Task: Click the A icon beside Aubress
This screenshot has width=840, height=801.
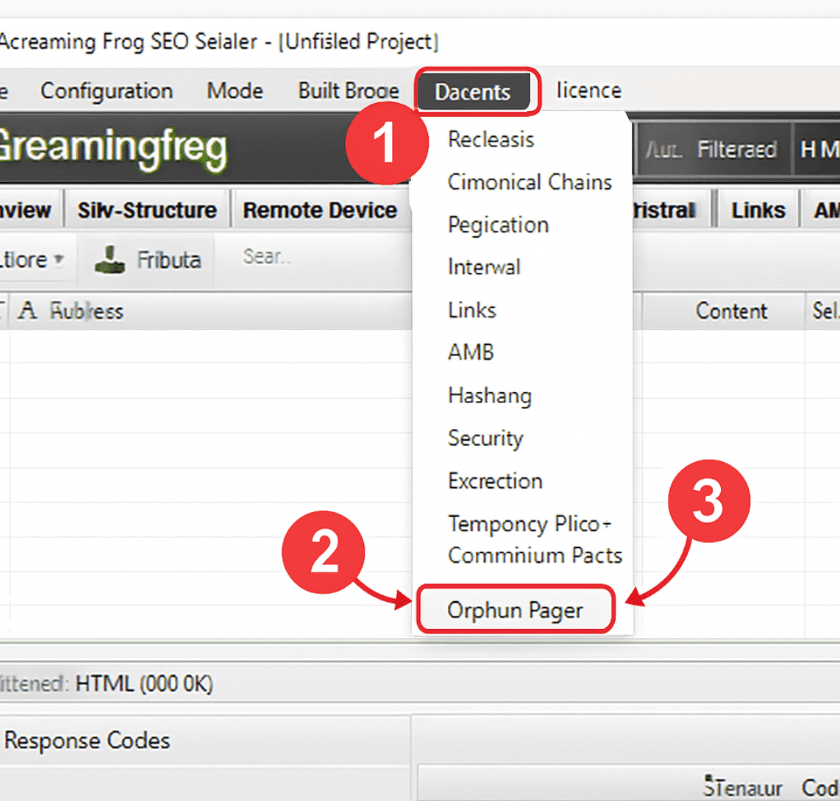Action: (27, 311)
